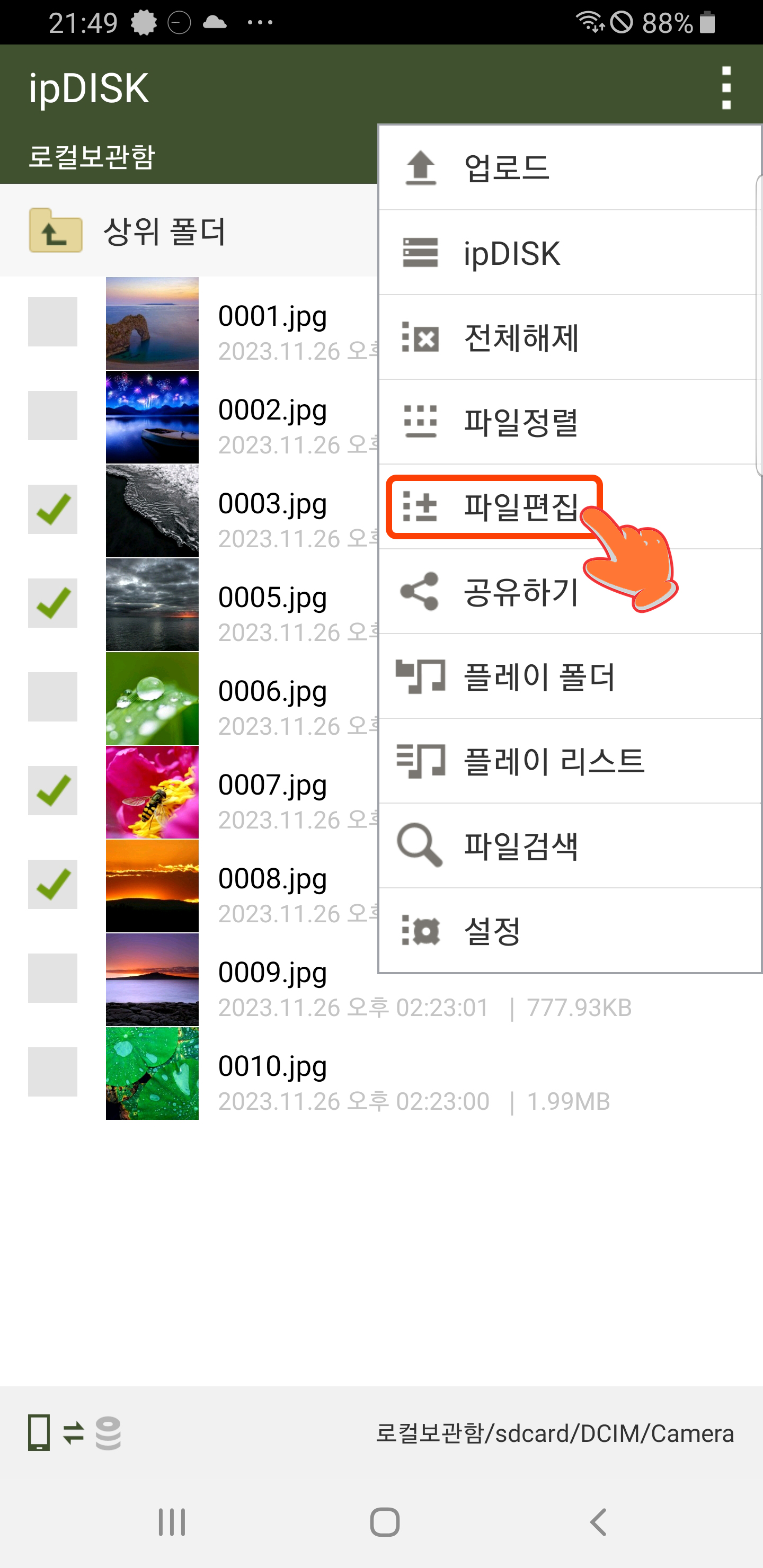763x1568 pixels.
Task: Tap the 설정 settings gear icon
Action: tap(420, 930)
